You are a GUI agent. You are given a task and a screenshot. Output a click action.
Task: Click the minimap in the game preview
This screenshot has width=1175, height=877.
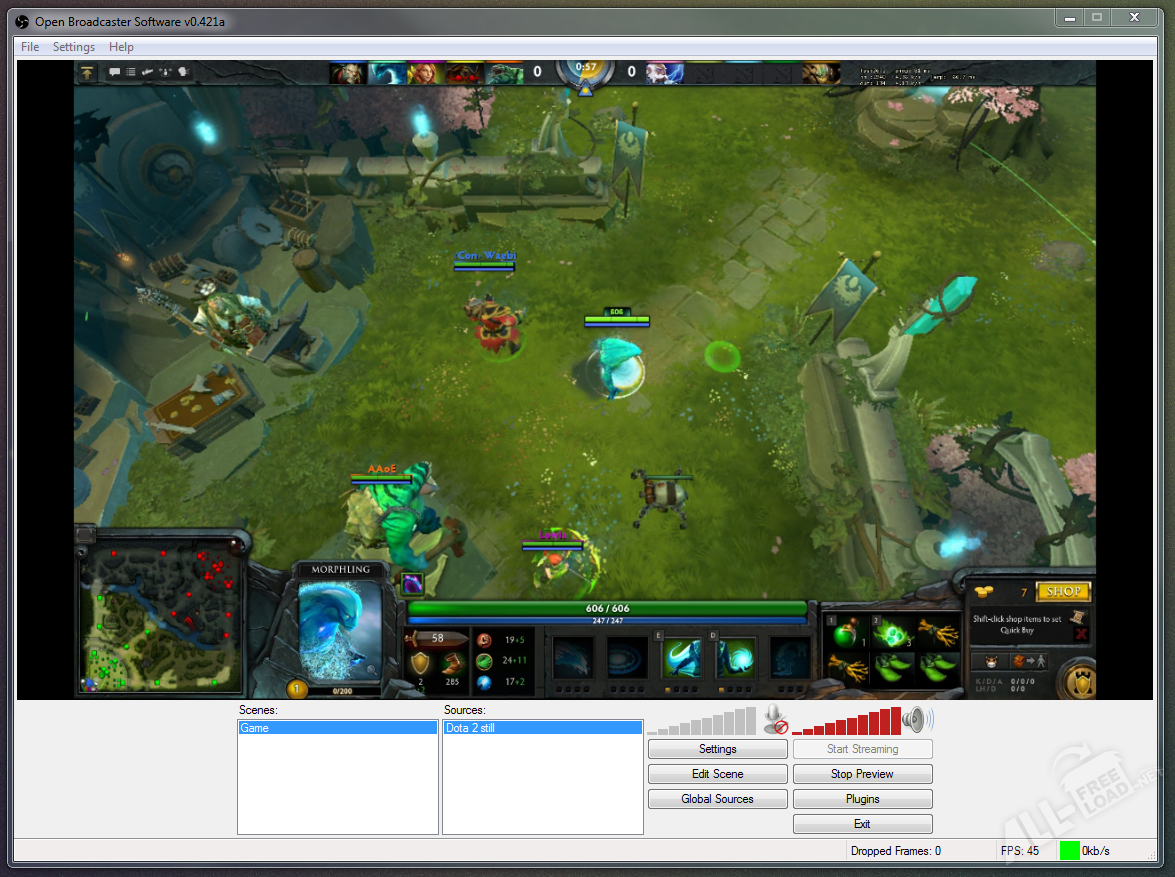(x=162, y=618)
